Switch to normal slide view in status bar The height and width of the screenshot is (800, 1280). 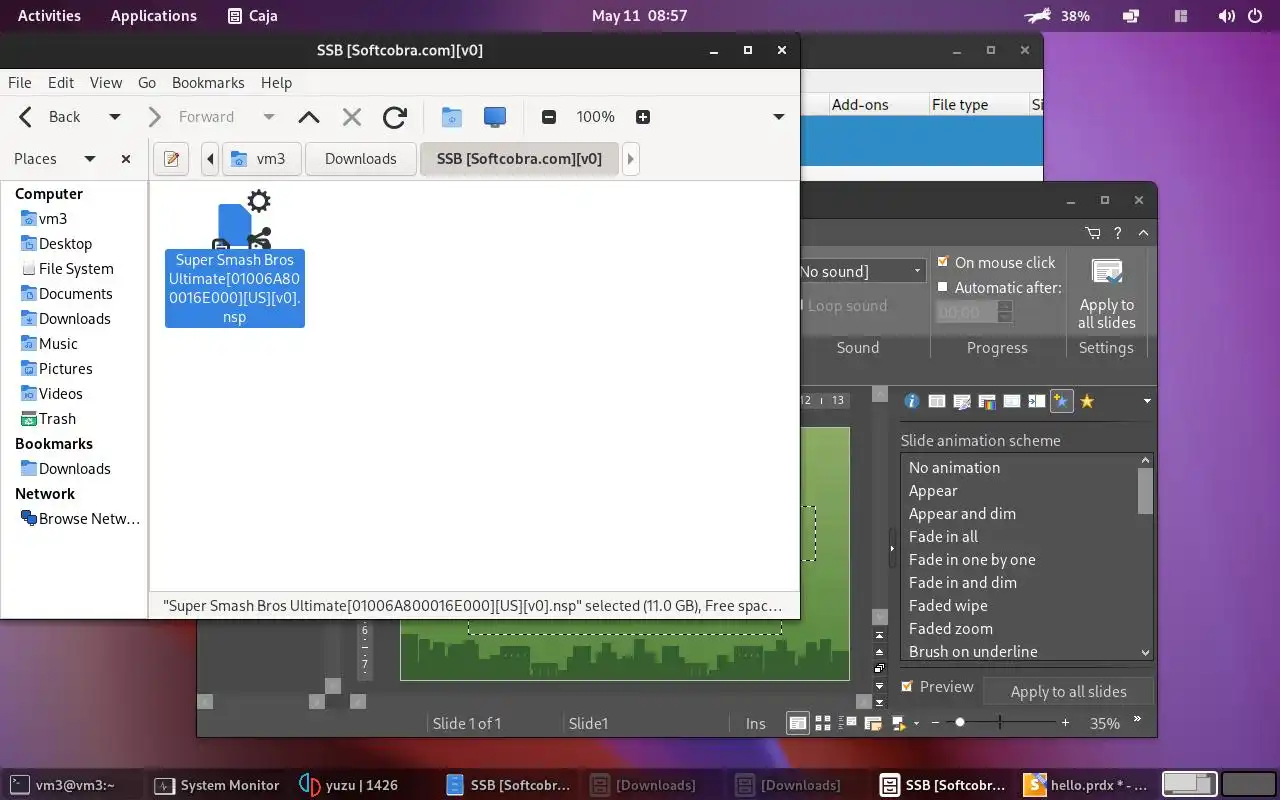[x=798, y=723]
